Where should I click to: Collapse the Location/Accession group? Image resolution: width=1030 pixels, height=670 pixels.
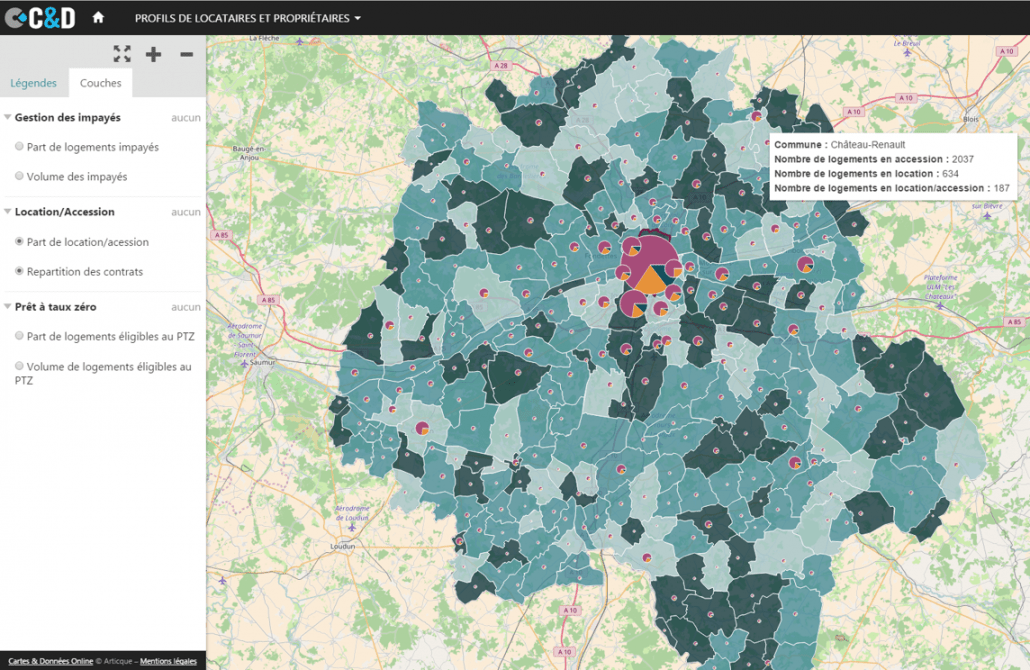(x=8, y=212)
